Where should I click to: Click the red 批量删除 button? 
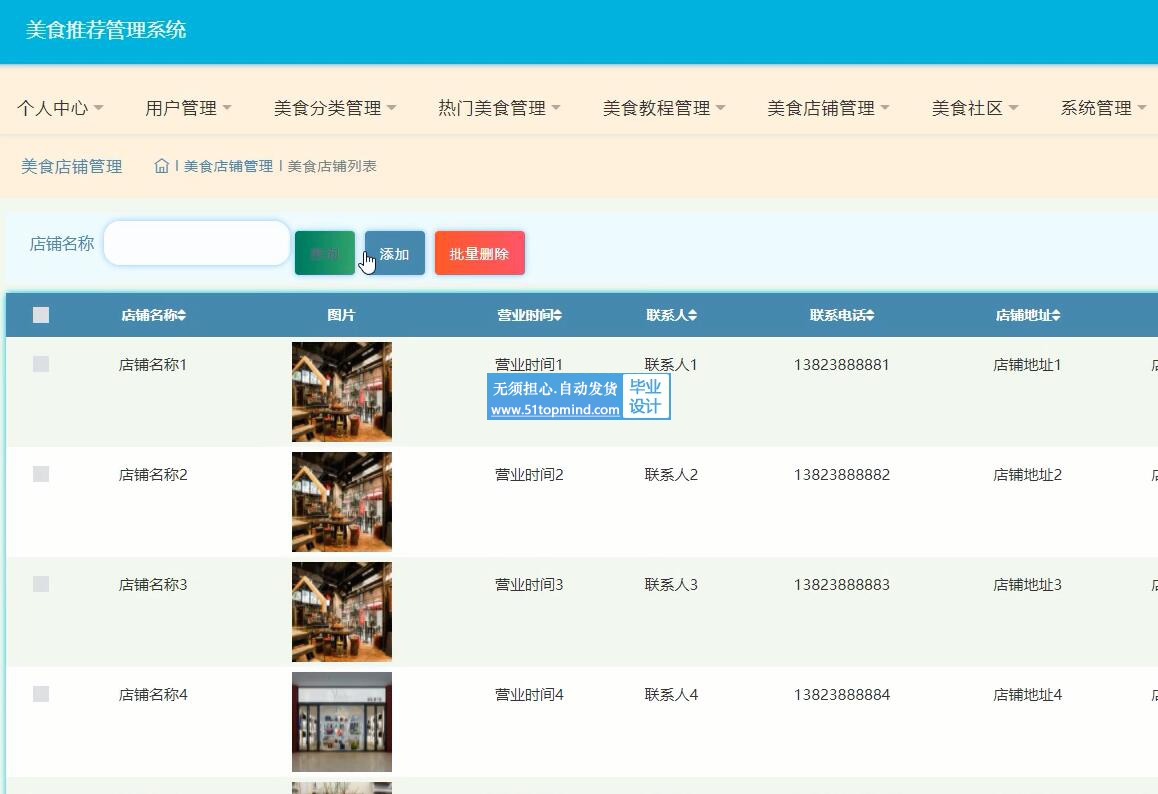[479, 253]
